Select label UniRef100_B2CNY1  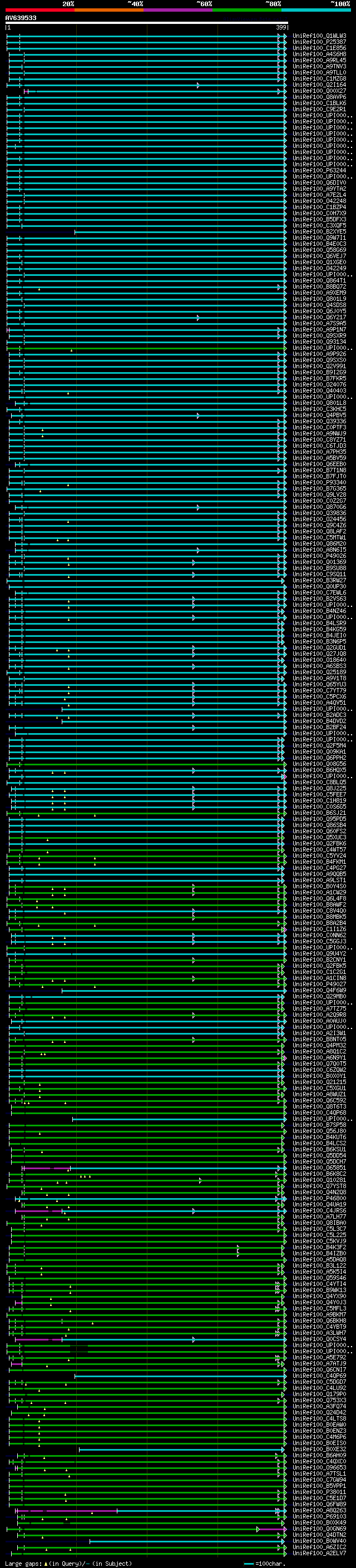[x=319, y=959]
